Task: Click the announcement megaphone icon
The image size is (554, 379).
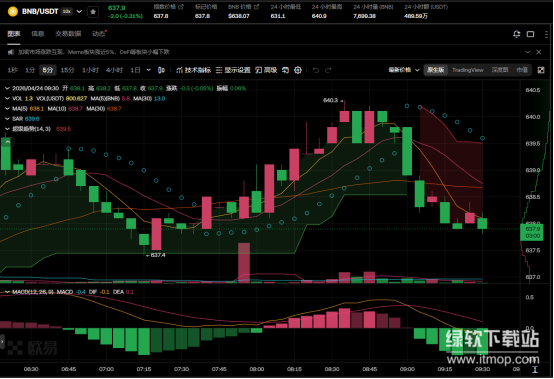Action: click(11, 52)
